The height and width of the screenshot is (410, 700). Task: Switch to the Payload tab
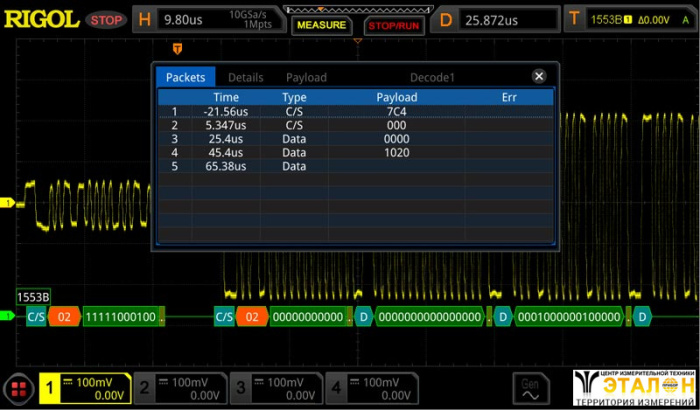click(306, 77)
